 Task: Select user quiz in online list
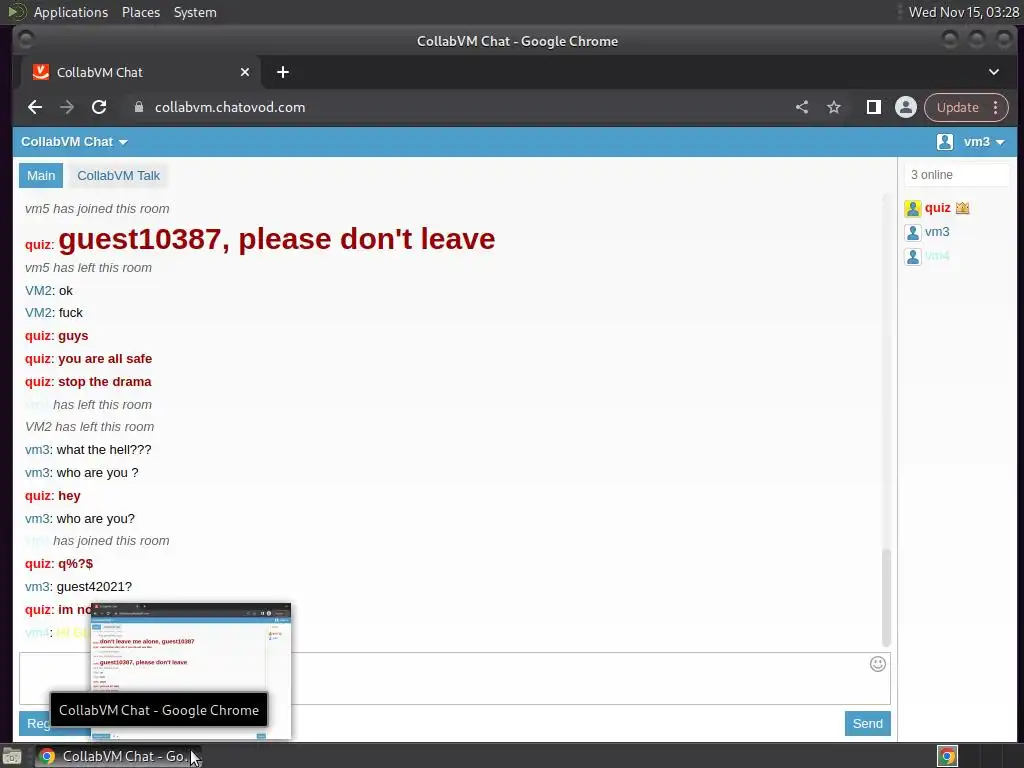[937, 208]
